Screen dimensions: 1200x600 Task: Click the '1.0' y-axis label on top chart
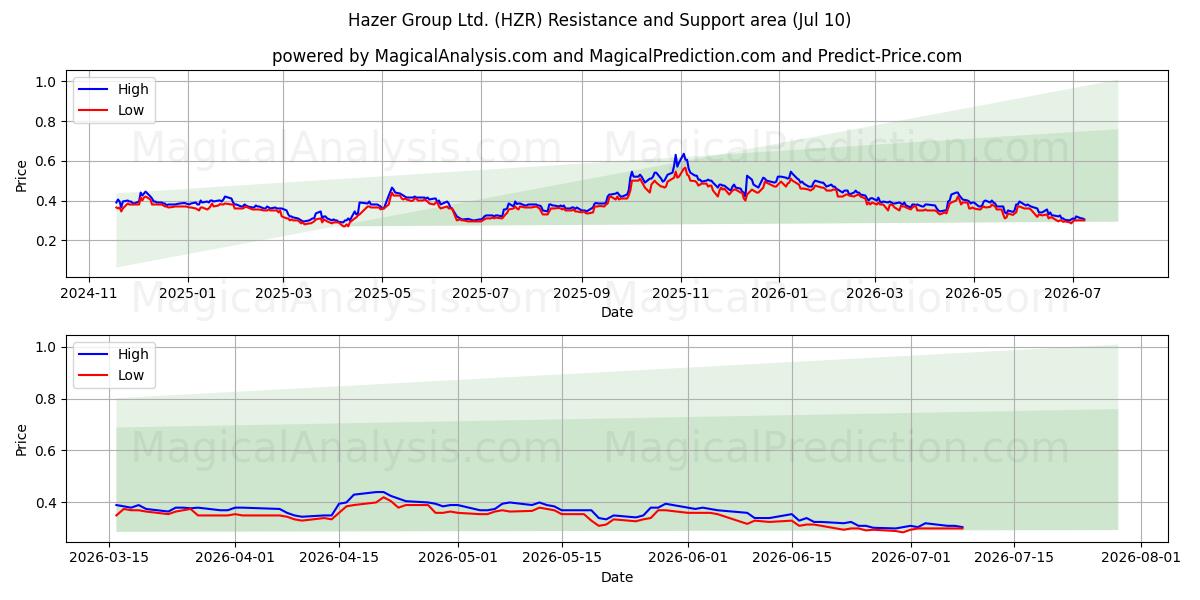pos(48,82)
